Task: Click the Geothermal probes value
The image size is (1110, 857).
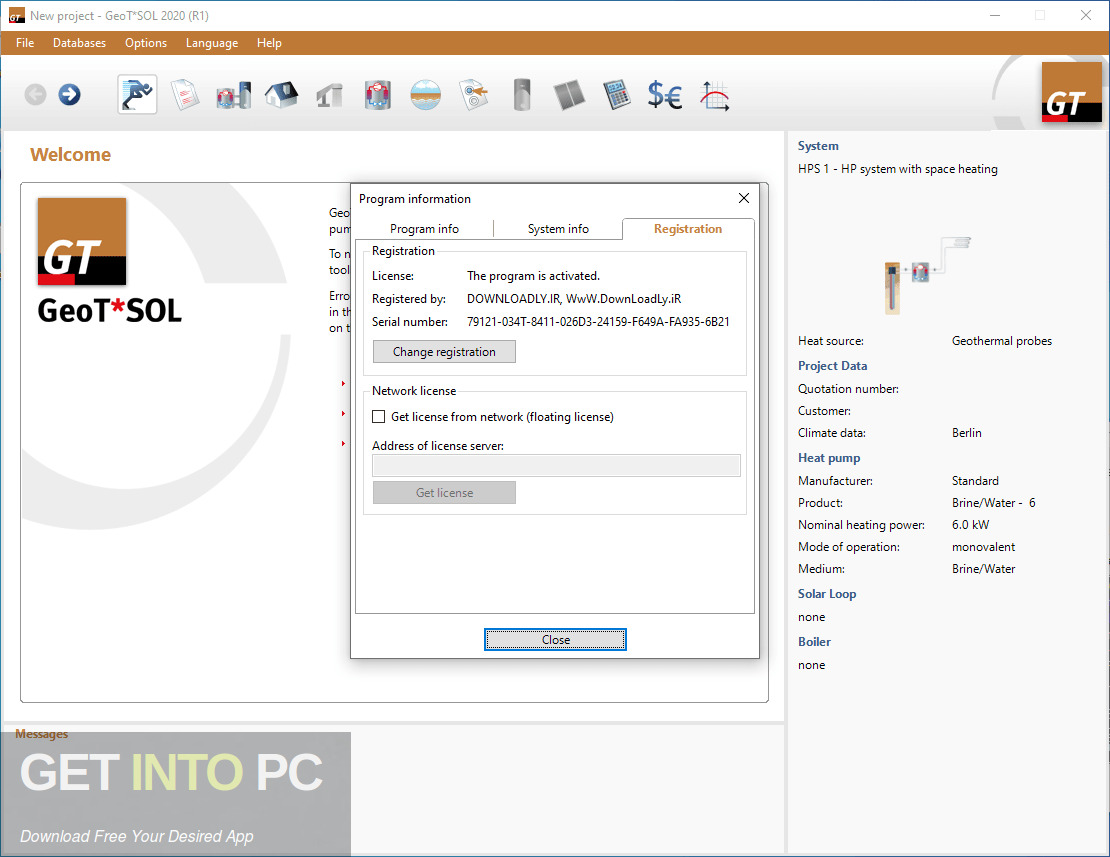Action: click(x=1002, y=341)
